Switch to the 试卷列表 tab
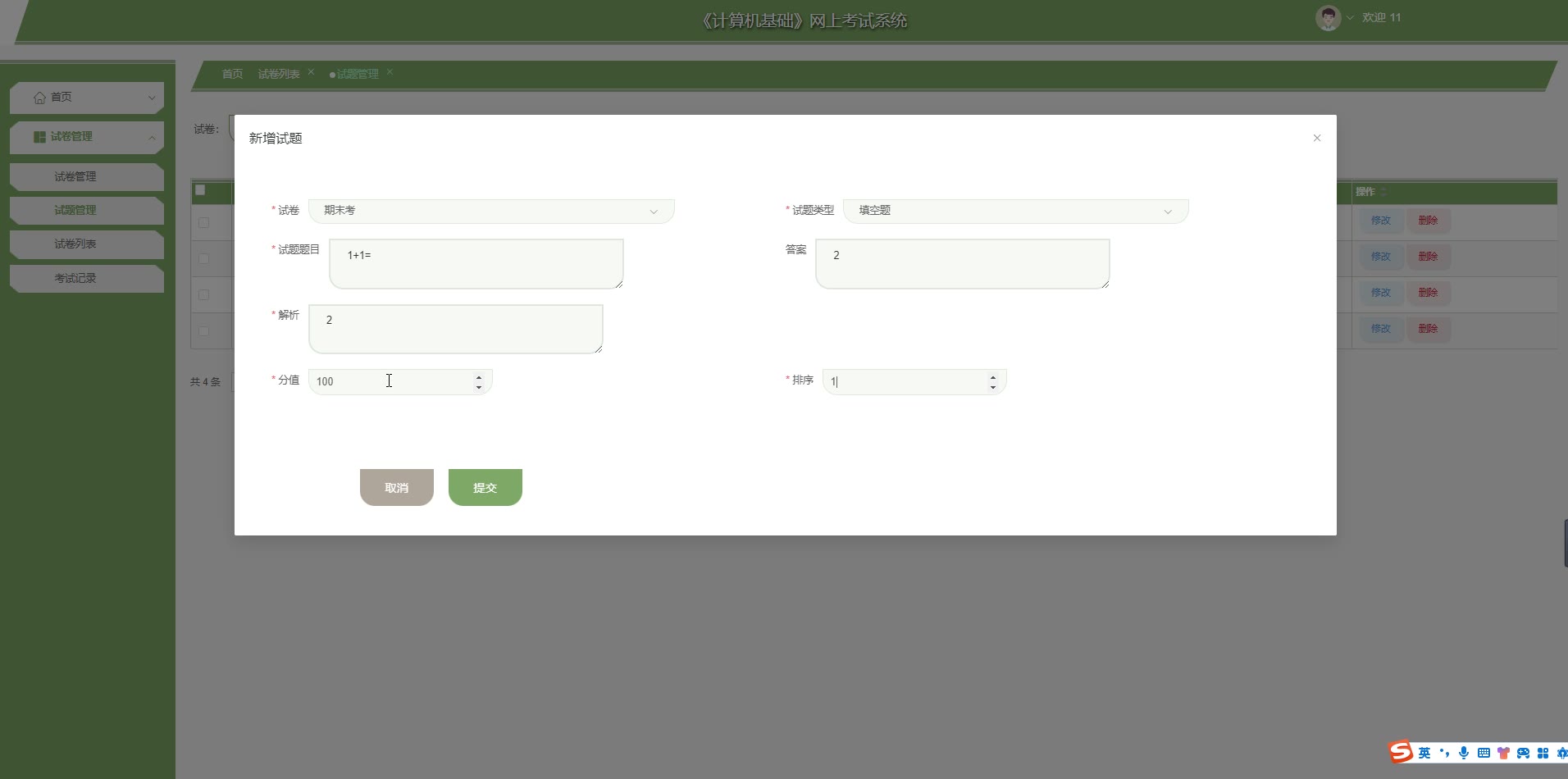Viewport: 1568px width, 779px height. point(279,74)
